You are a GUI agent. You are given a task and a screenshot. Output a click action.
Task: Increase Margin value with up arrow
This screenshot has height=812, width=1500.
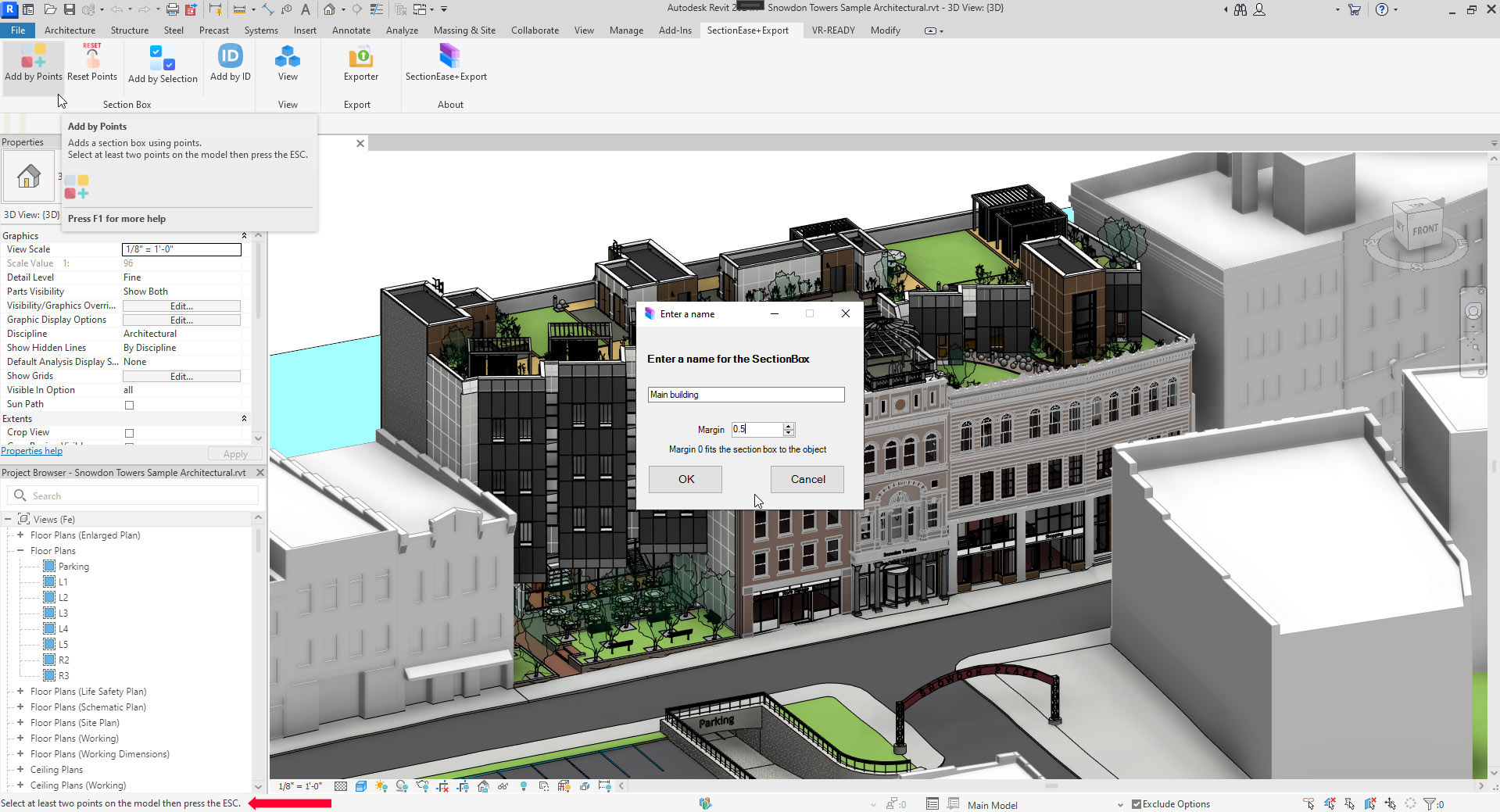click(x=789, y=426)
